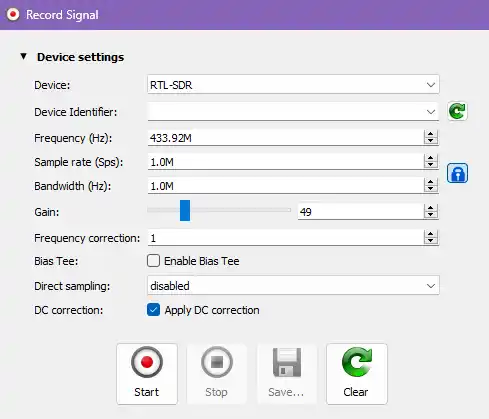Image resolution: width=489 pixels, height=419 pixels.
Task: Click the Record Signal title icon
Action: [13, 15]
